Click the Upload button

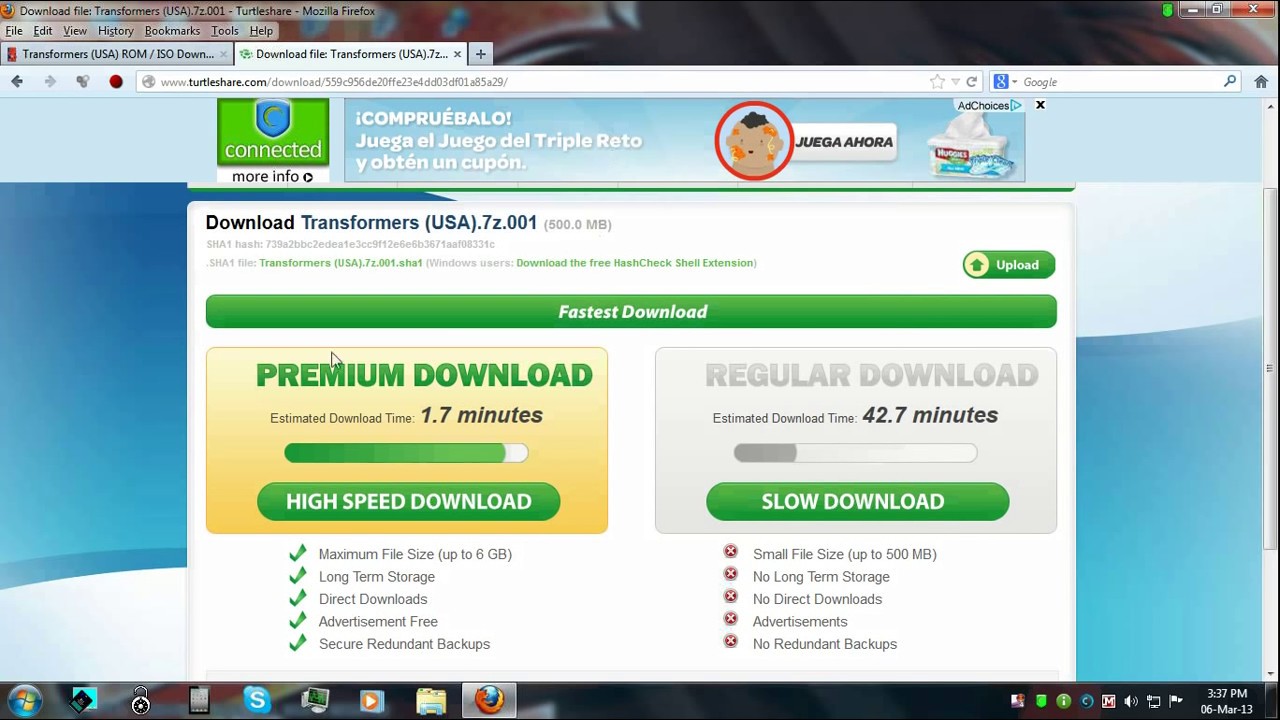(1009, 265)
